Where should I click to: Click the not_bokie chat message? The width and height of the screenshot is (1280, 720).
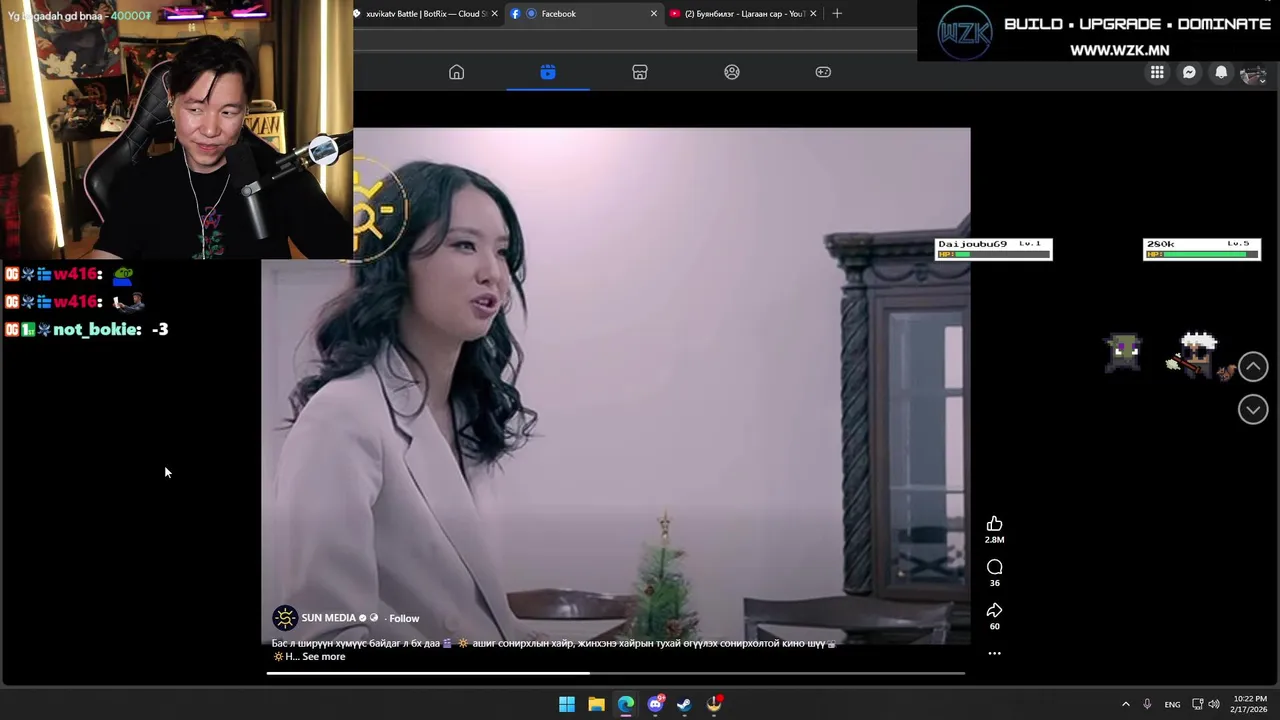click(86, 329)
